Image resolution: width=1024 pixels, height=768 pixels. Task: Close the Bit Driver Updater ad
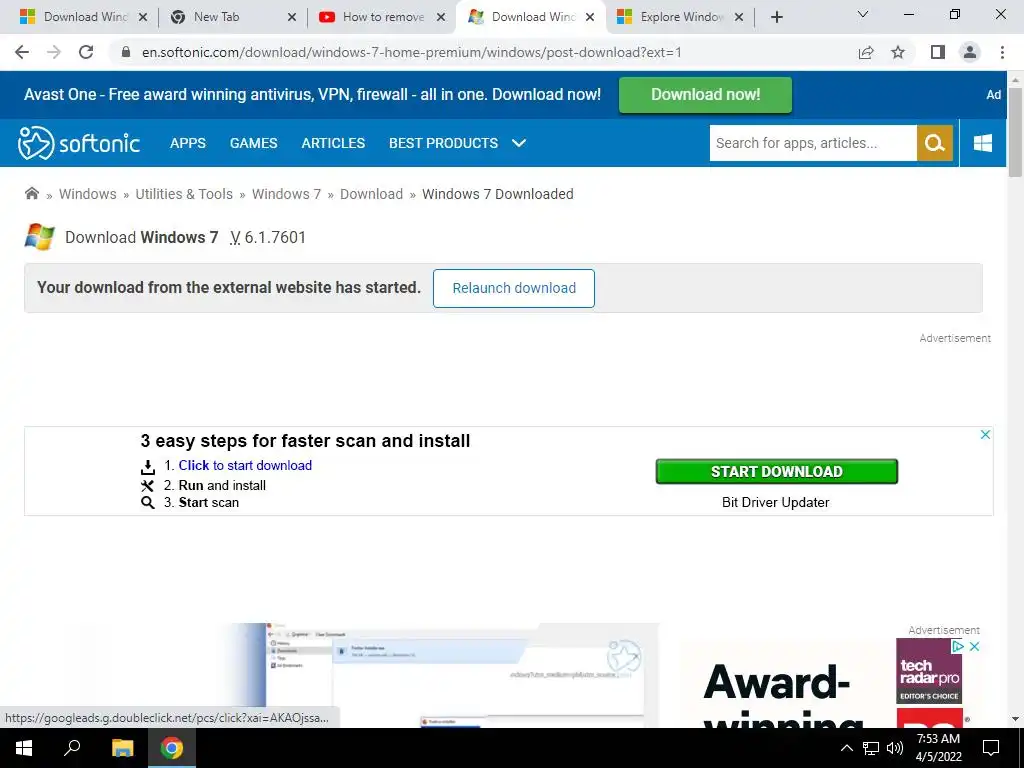pos(985,434)
